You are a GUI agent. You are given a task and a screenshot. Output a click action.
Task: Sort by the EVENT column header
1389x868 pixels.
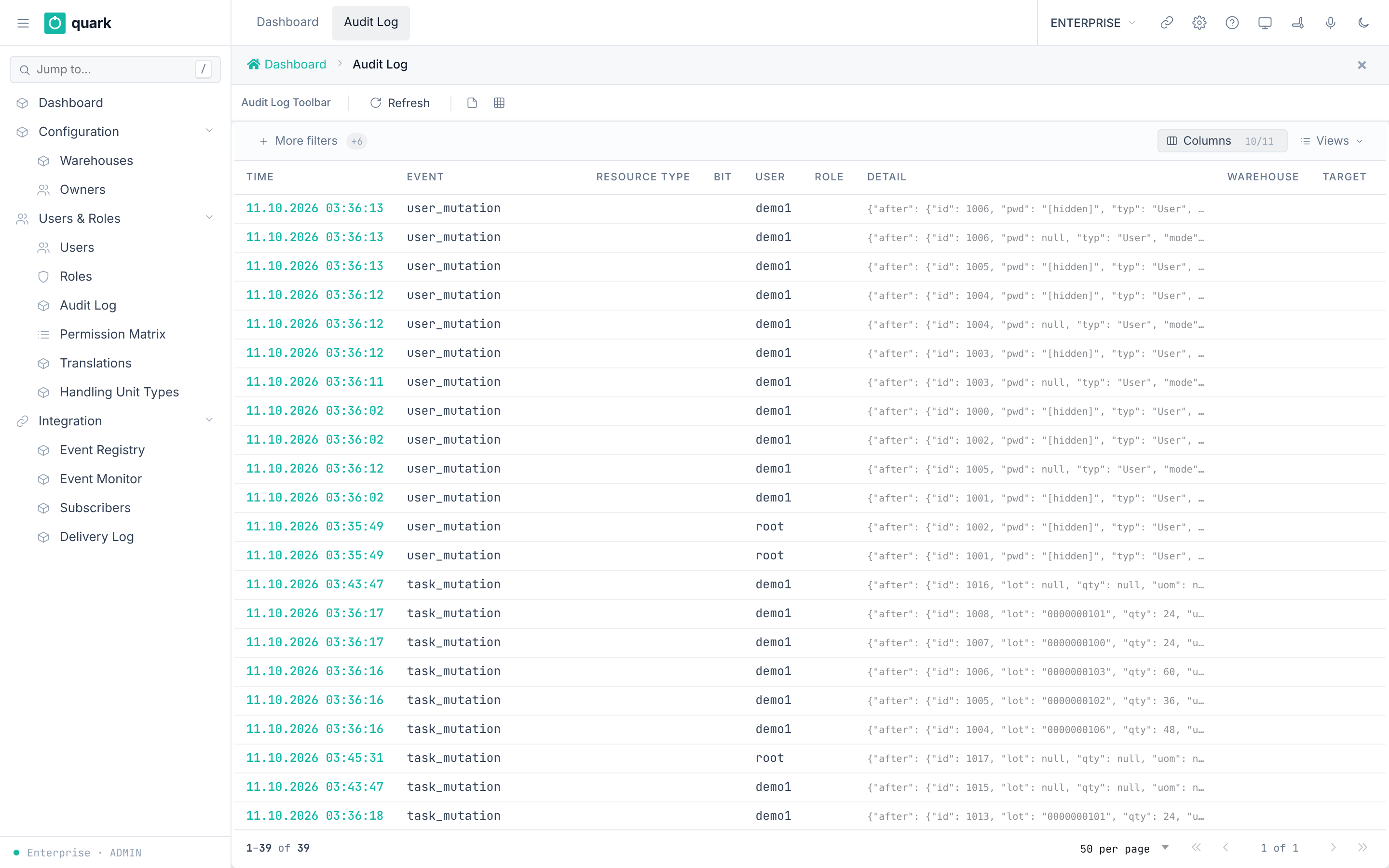coord(425,177)
